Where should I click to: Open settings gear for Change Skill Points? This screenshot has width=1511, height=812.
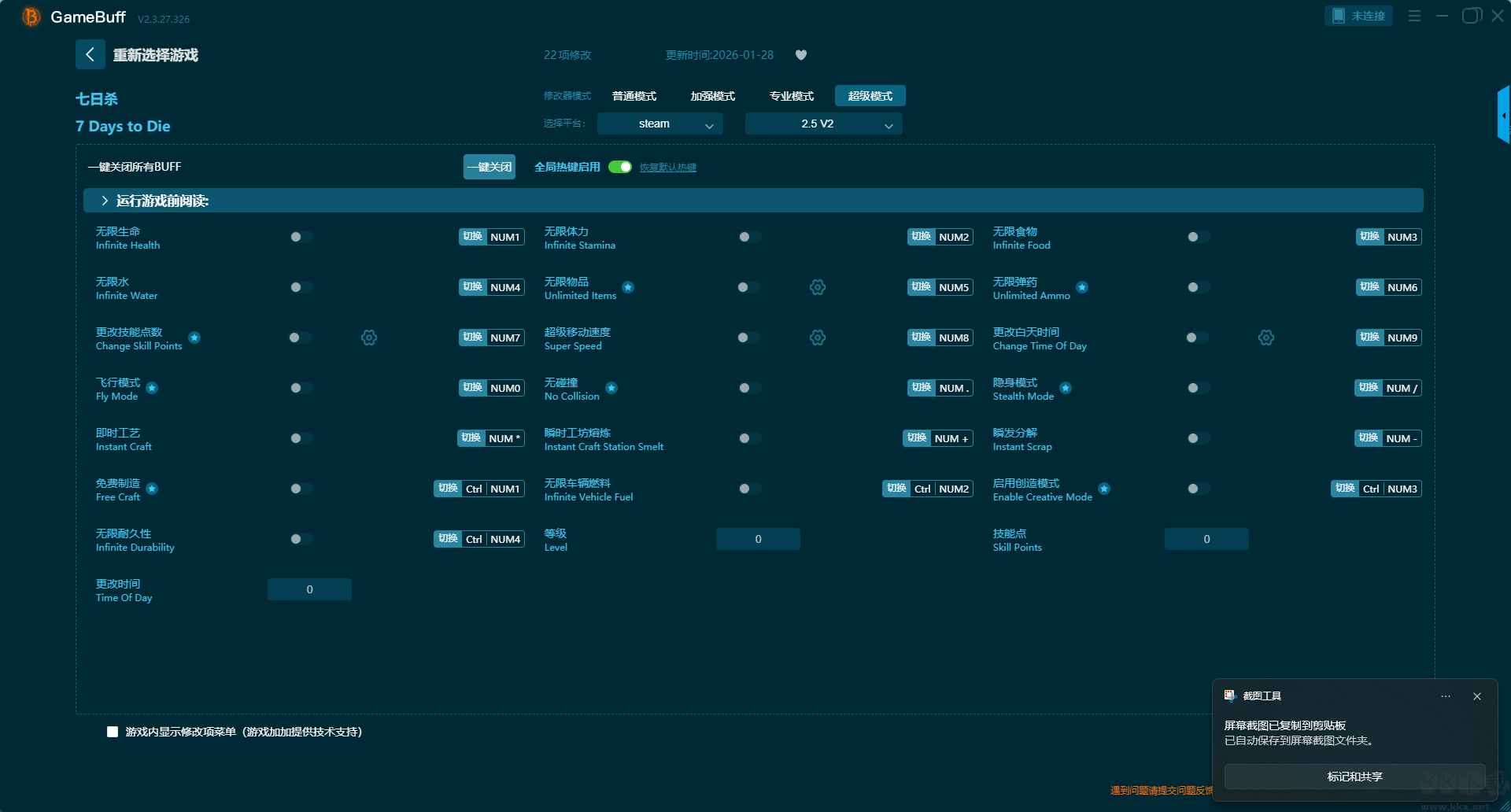[369, 338]
